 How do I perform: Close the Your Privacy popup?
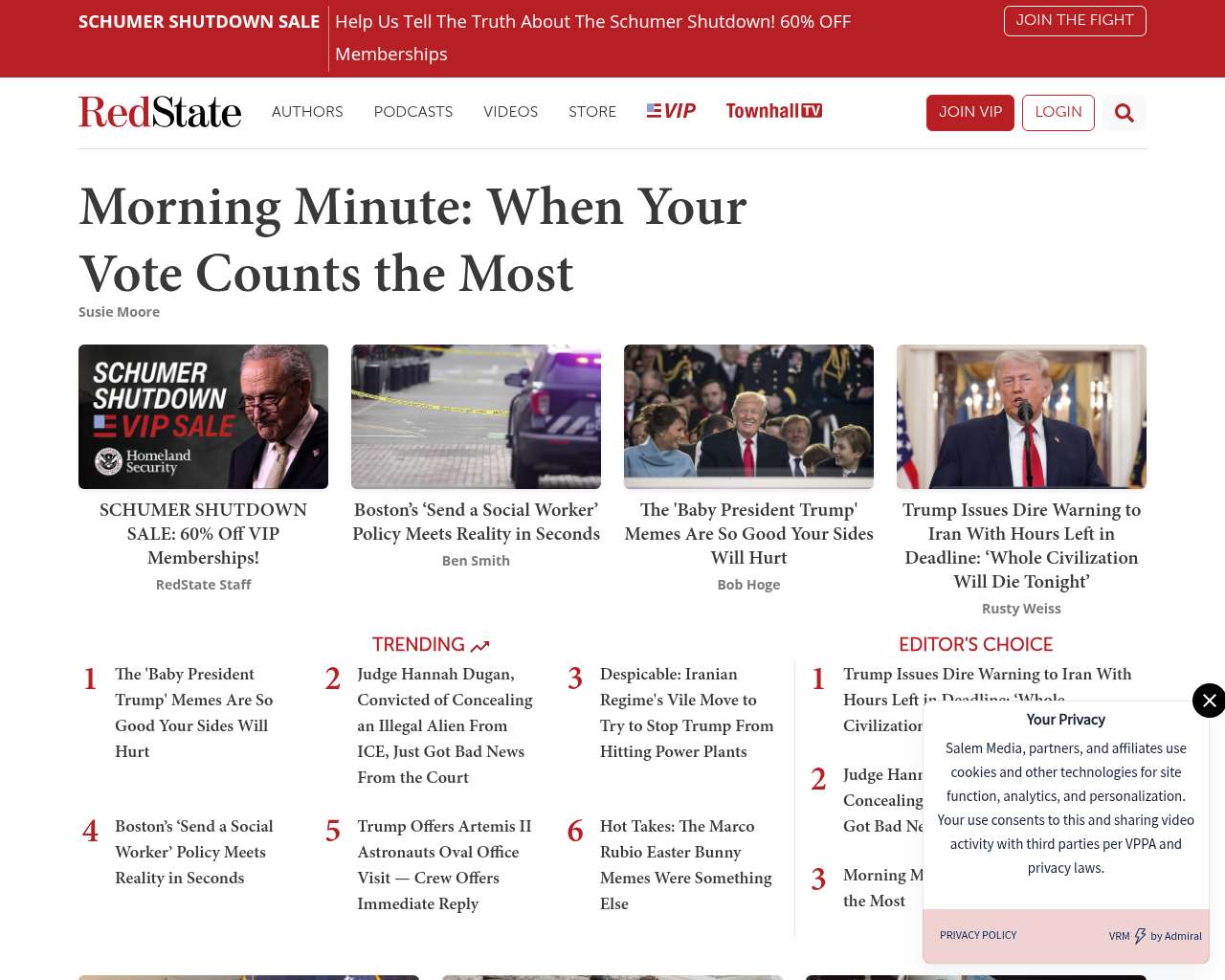point(1209,701)
